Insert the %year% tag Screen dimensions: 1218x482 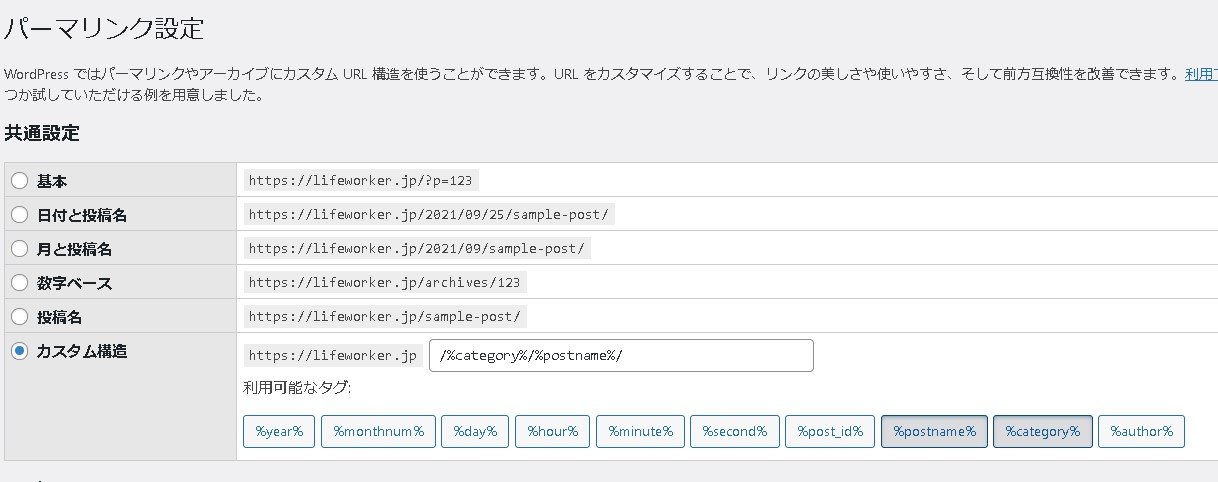[x=279, y=432]
